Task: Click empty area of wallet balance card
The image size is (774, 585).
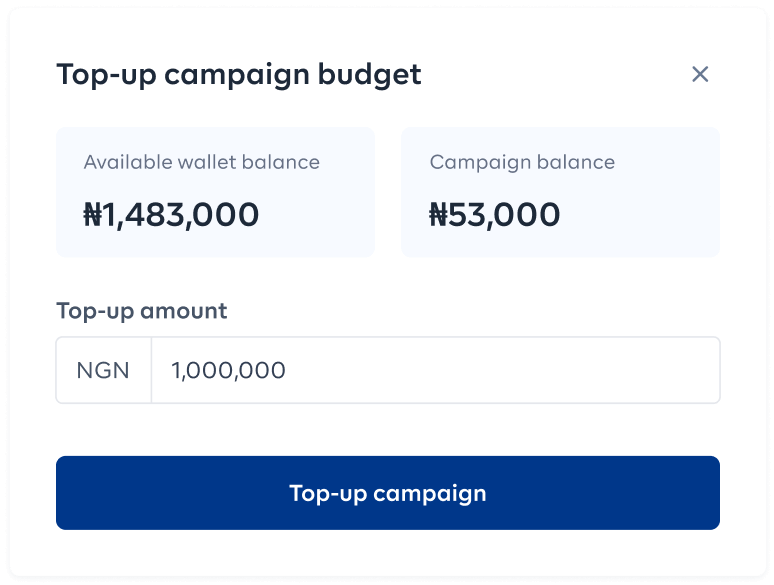Action: pyautogui.click(x=316, y=217)
